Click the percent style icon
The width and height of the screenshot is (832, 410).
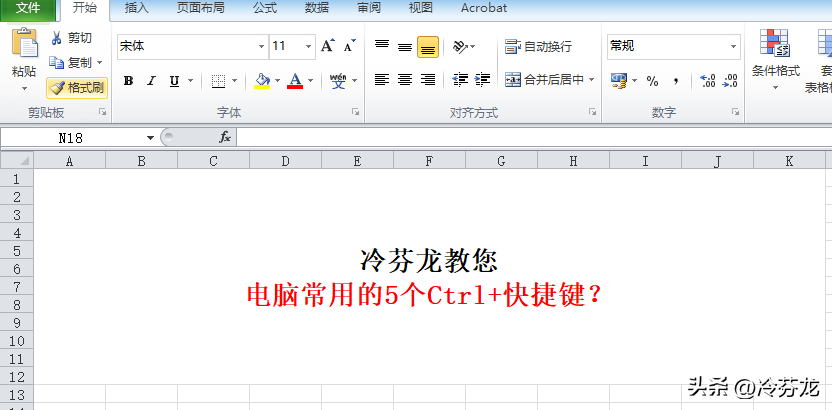pyautogui.click(x=652, y=81)
